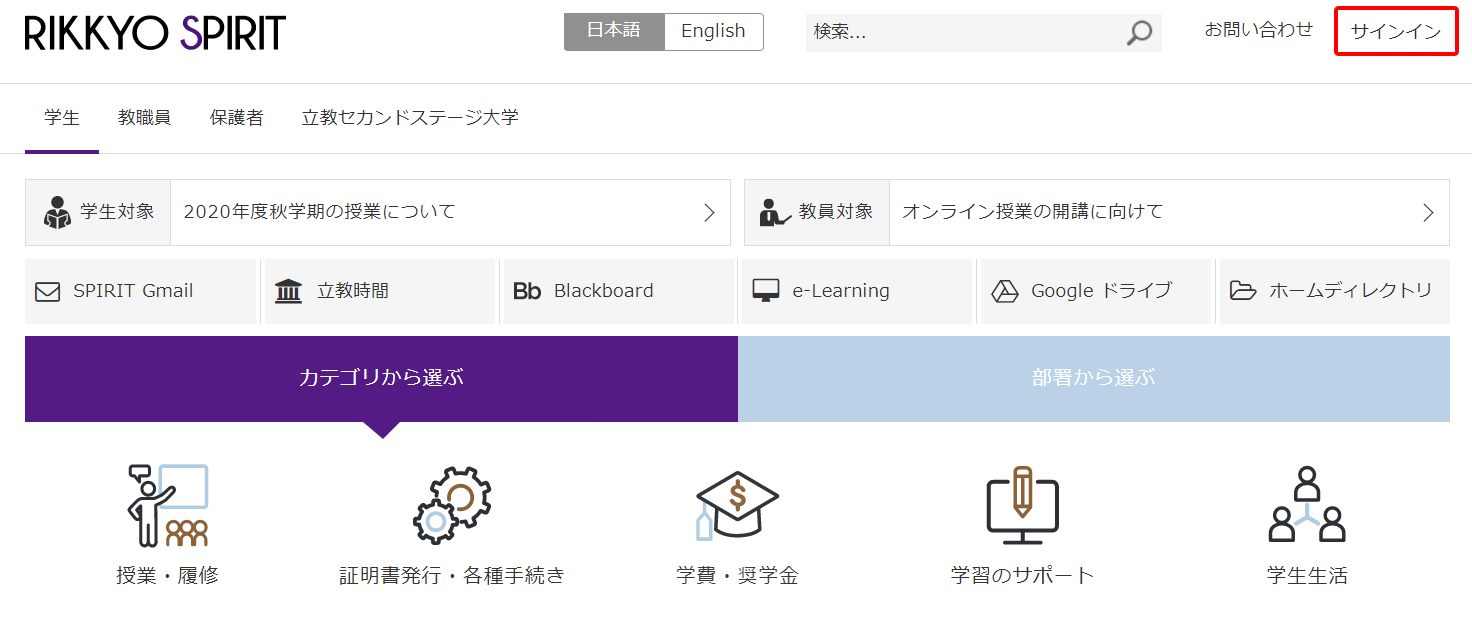Open the e-Learning shortcut label
The image size is (1472, 629).
(x=841, y=291)
